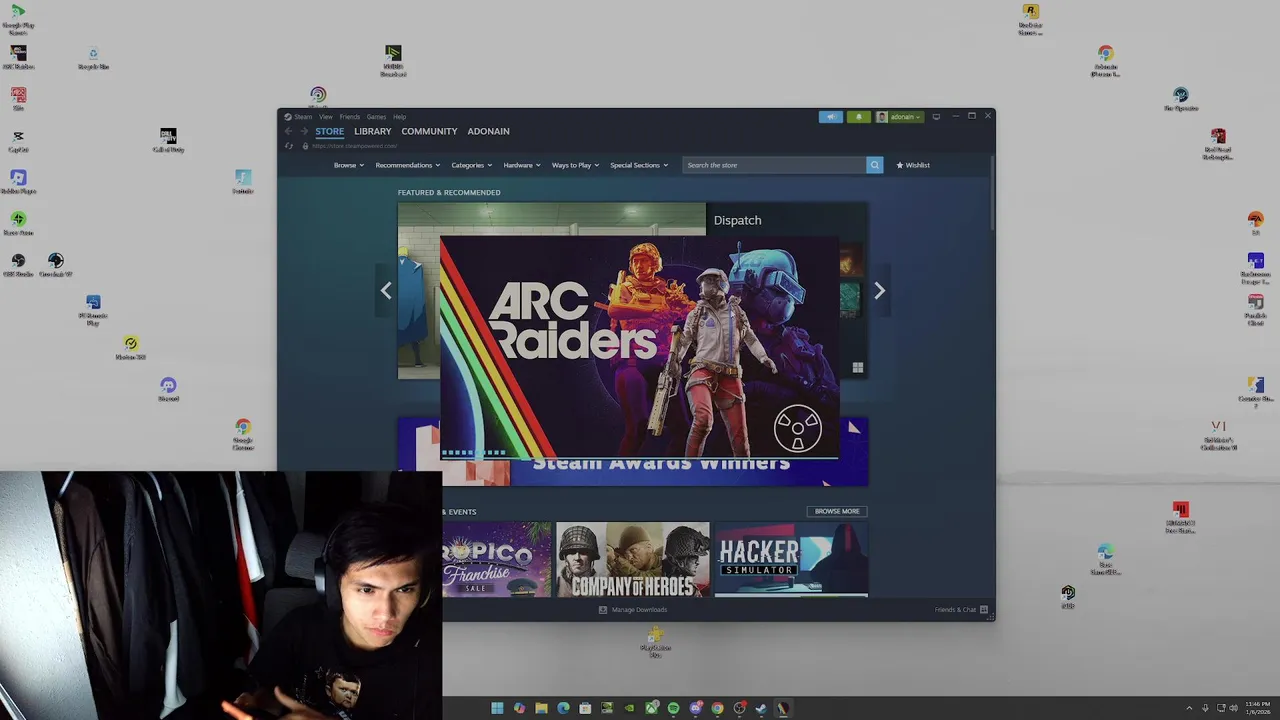The image size is (1280, 720).
Task: Open Xbox app from taskbar
Action: pos(651,708)
